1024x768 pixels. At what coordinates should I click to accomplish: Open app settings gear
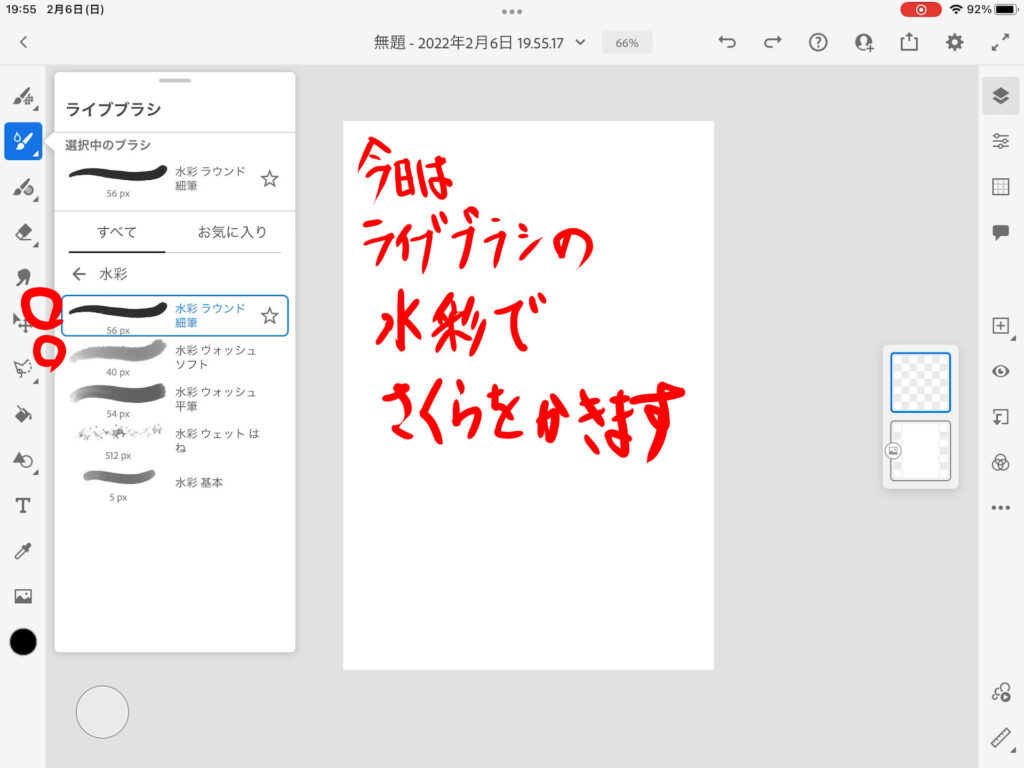[x=955, y=42]
